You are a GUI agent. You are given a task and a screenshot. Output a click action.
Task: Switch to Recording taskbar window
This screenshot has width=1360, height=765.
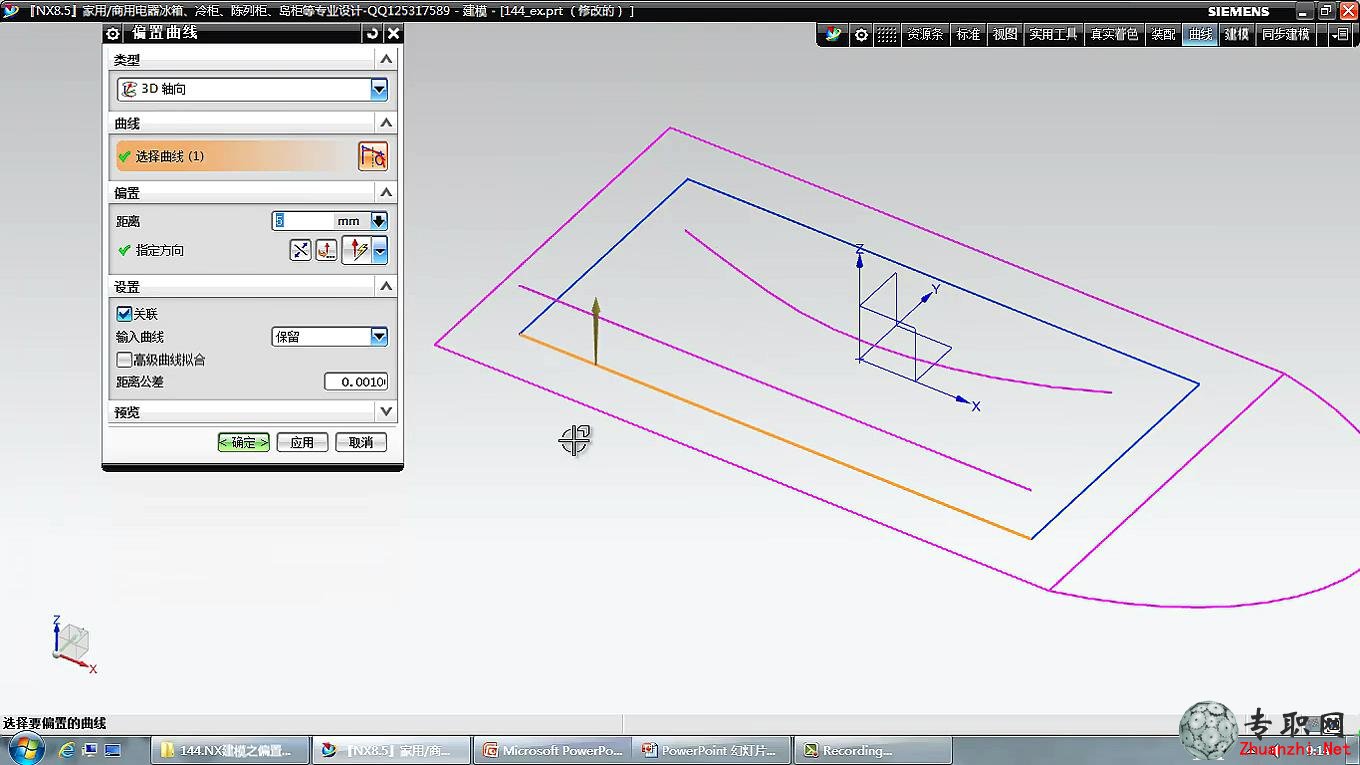click(x=872, y=750)
